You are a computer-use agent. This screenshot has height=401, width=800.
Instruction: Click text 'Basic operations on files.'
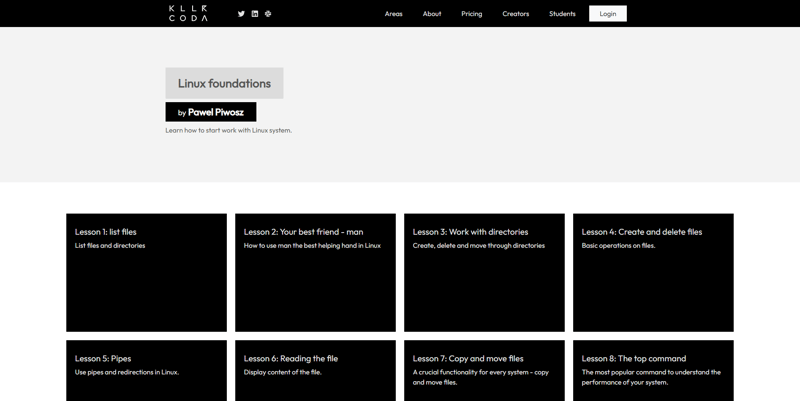pos(618,245)
